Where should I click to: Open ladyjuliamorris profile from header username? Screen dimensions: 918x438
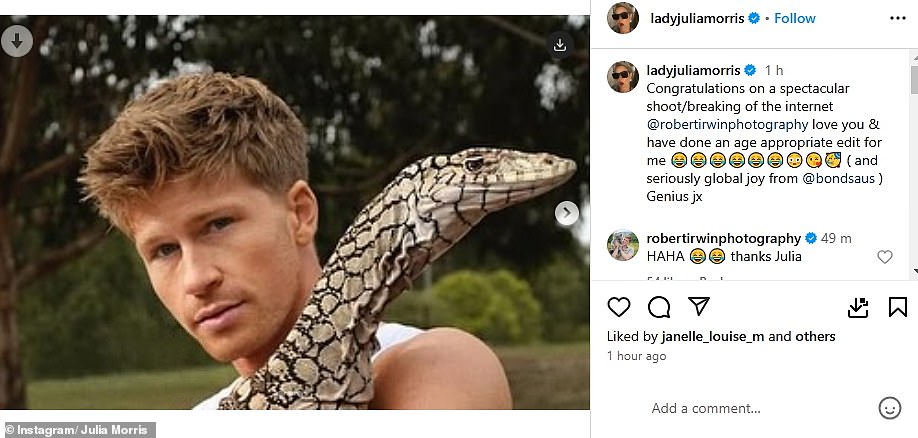(x=697, y=18)
